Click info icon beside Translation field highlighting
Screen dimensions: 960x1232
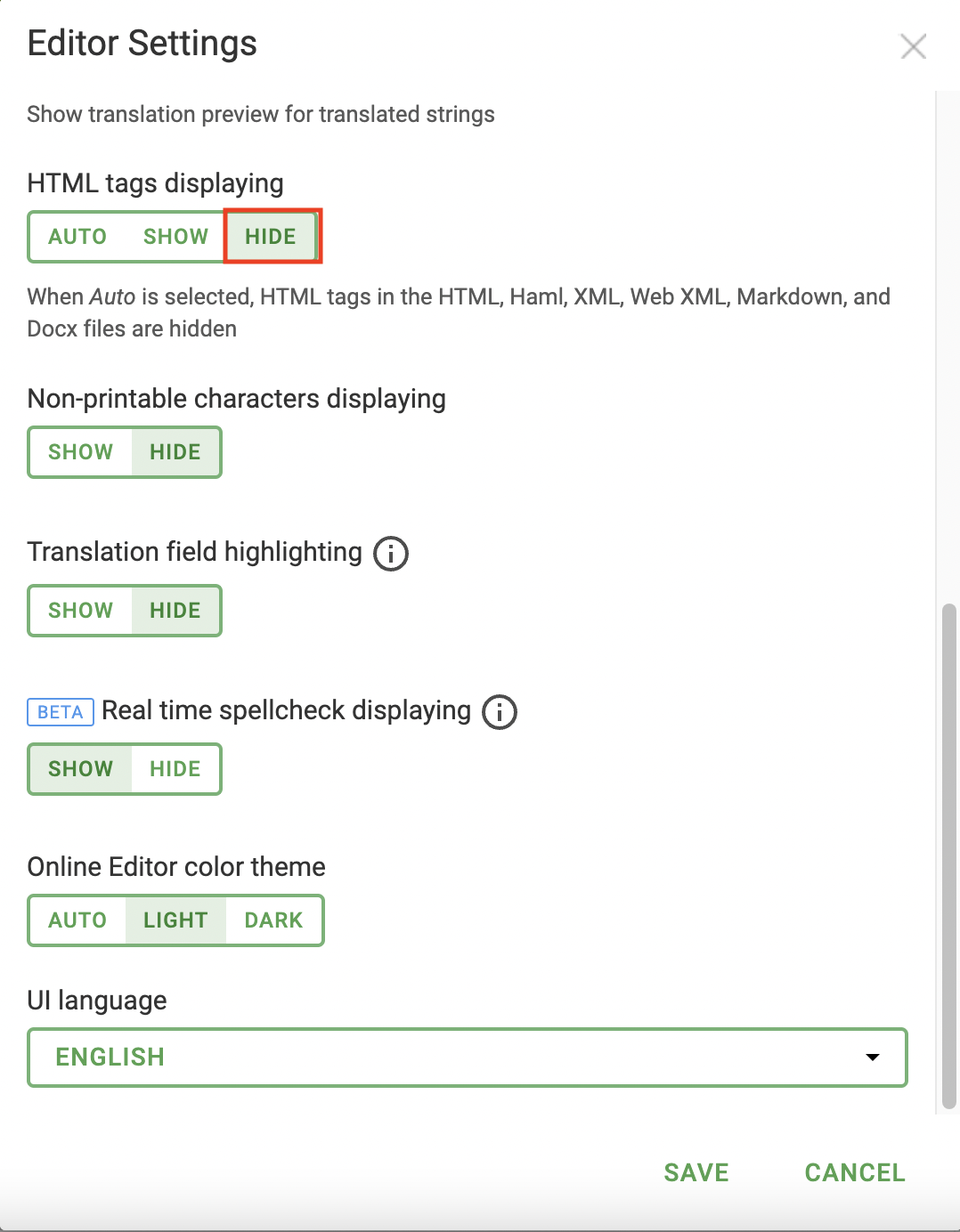click(390, 553)
